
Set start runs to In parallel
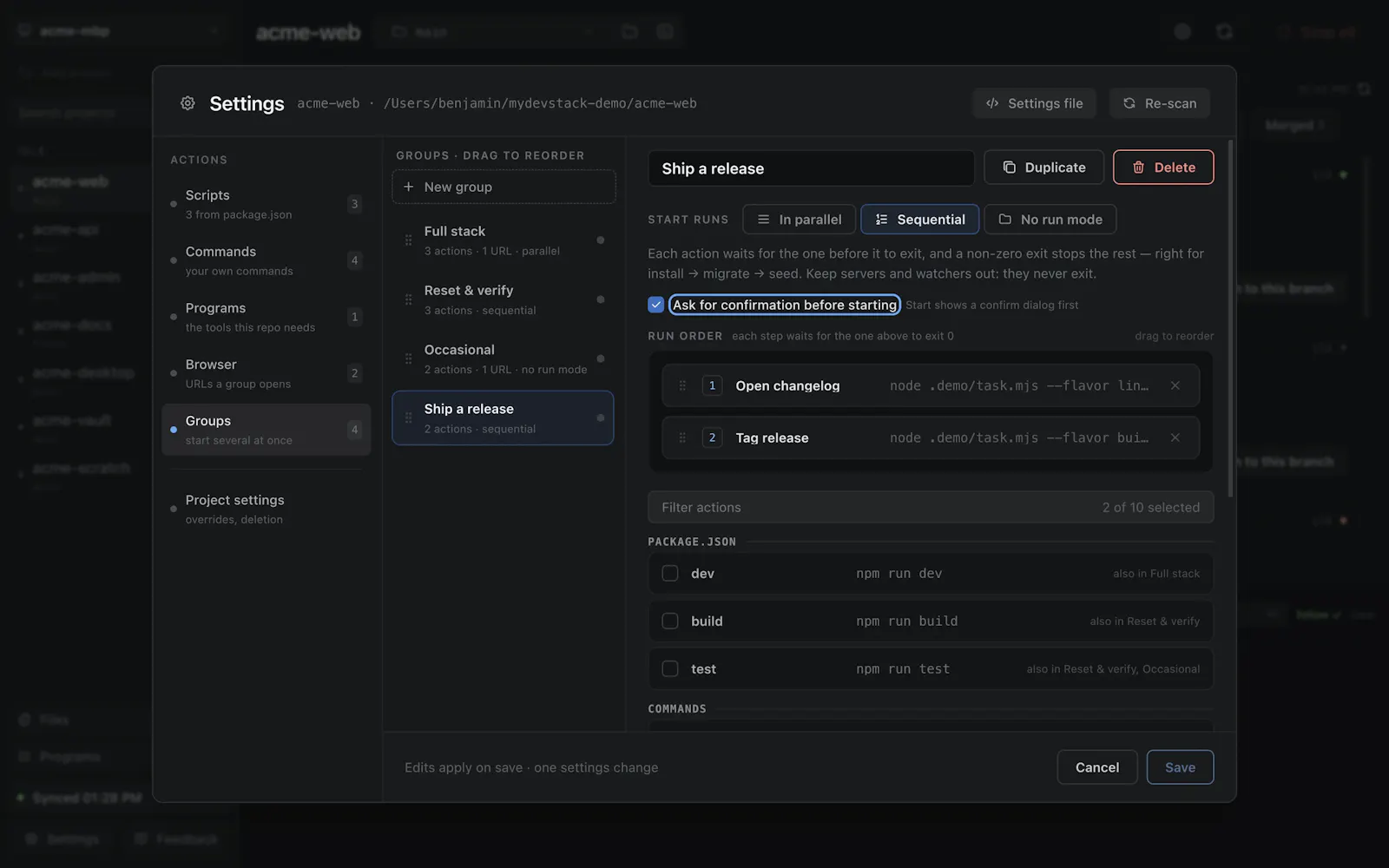[x=799, y=220]
